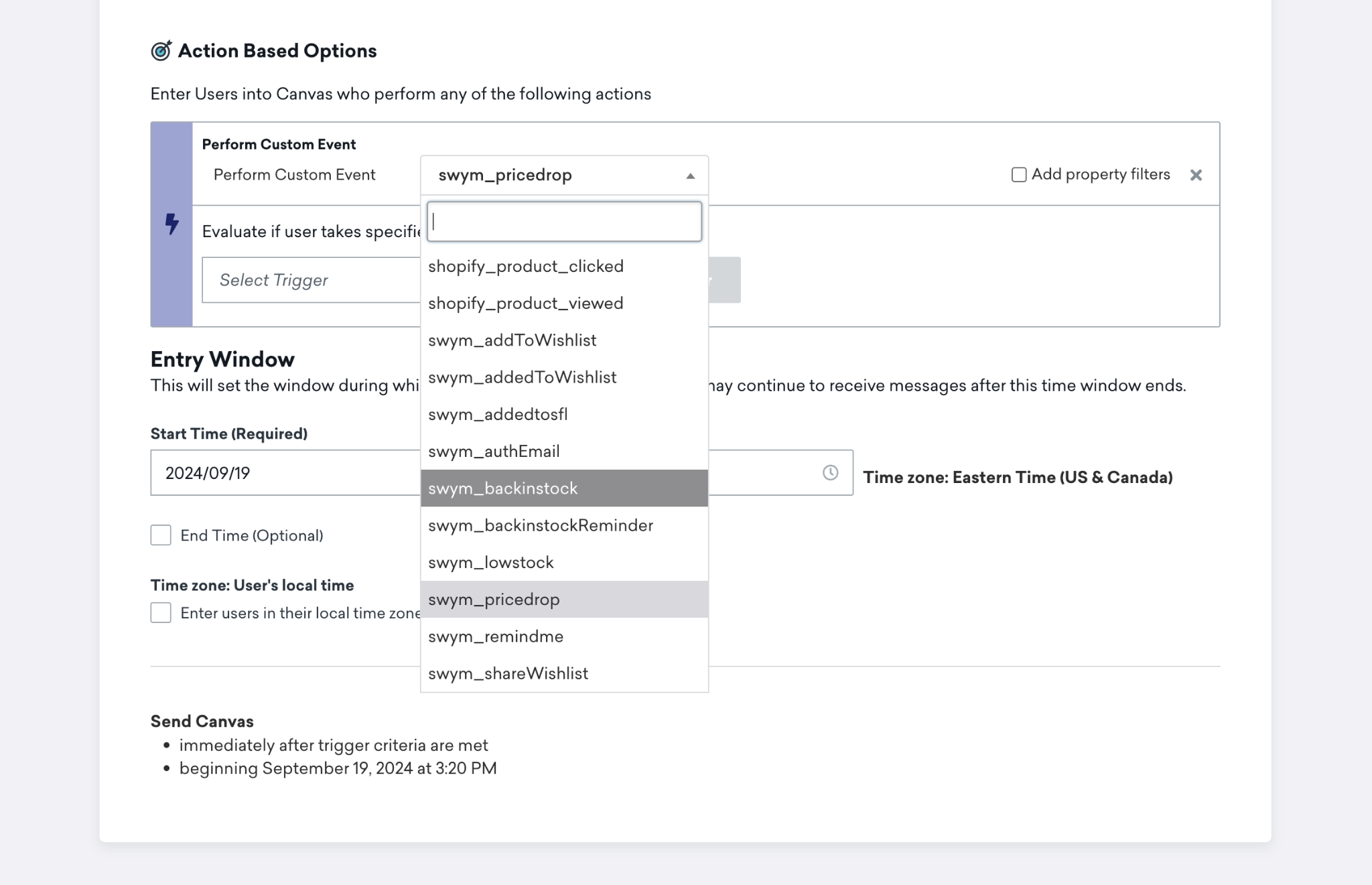
Task: Choose swym_backinstock highlighted option
Action: point(502,488)
